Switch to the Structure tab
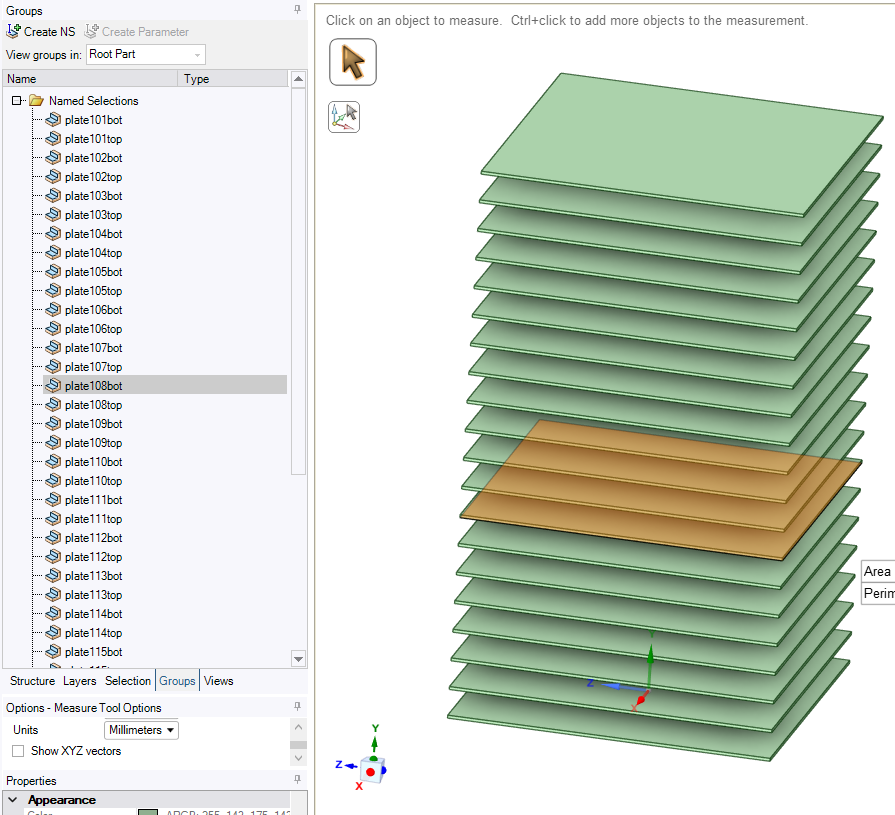The width and height of the screenshot is (895, 815). 32,681
